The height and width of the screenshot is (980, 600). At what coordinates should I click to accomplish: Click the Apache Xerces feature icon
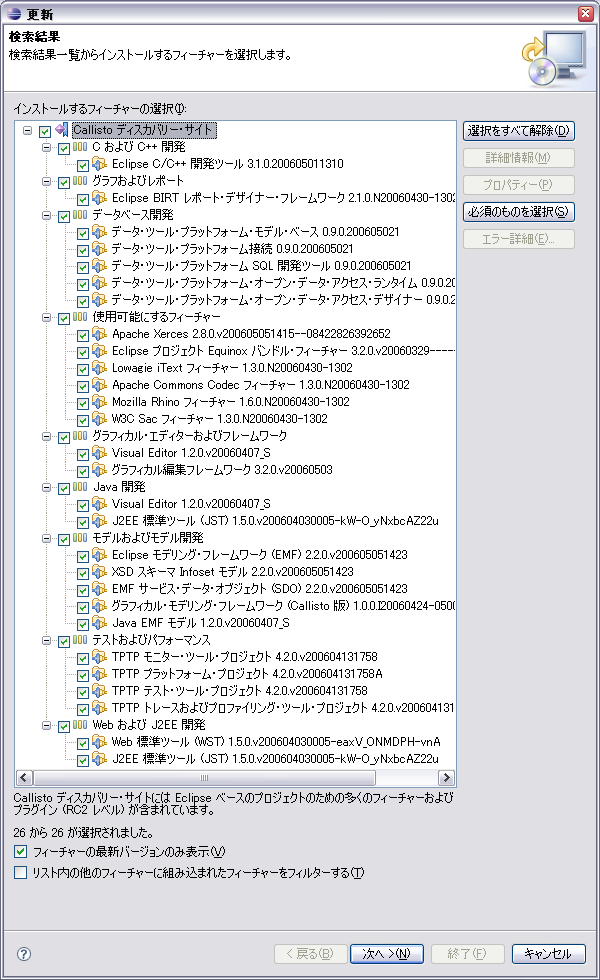click(99, 334)
